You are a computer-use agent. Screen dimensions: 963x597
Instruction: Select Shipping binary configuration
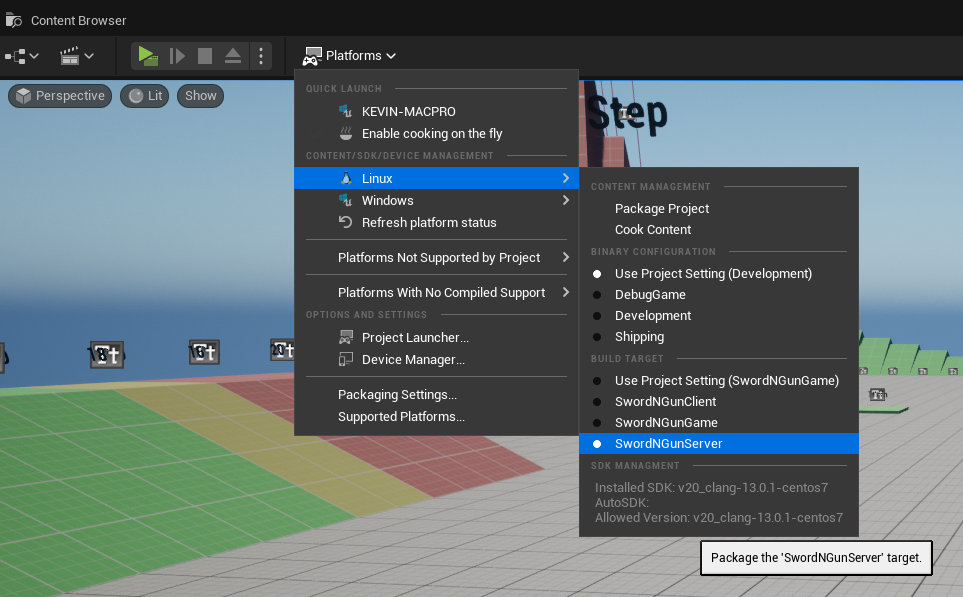[719, 337]
